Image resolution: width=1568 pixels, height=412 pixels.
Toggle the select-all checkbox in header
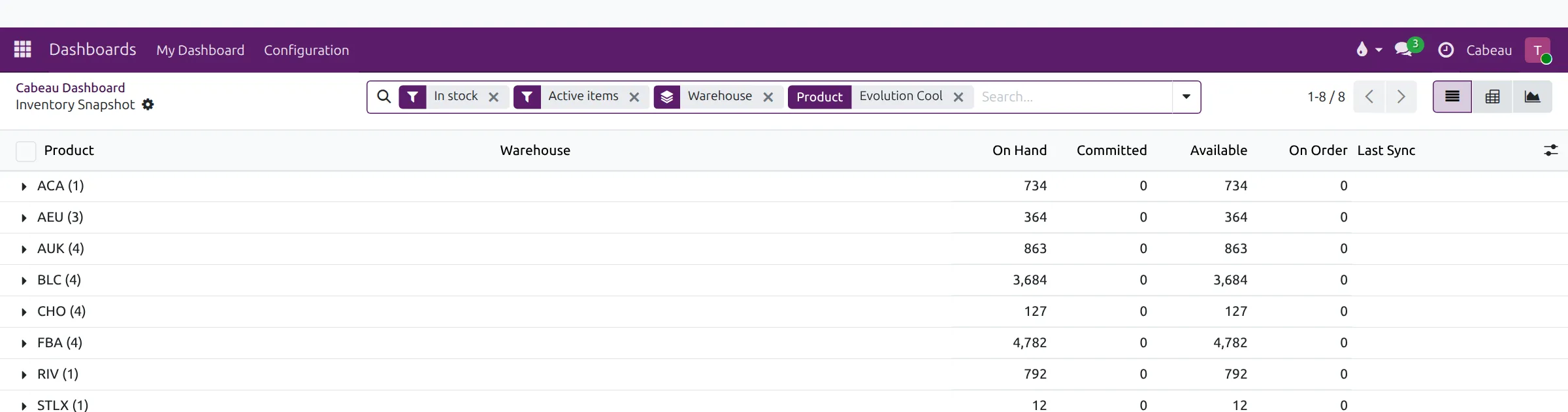[x=26, y=151]
